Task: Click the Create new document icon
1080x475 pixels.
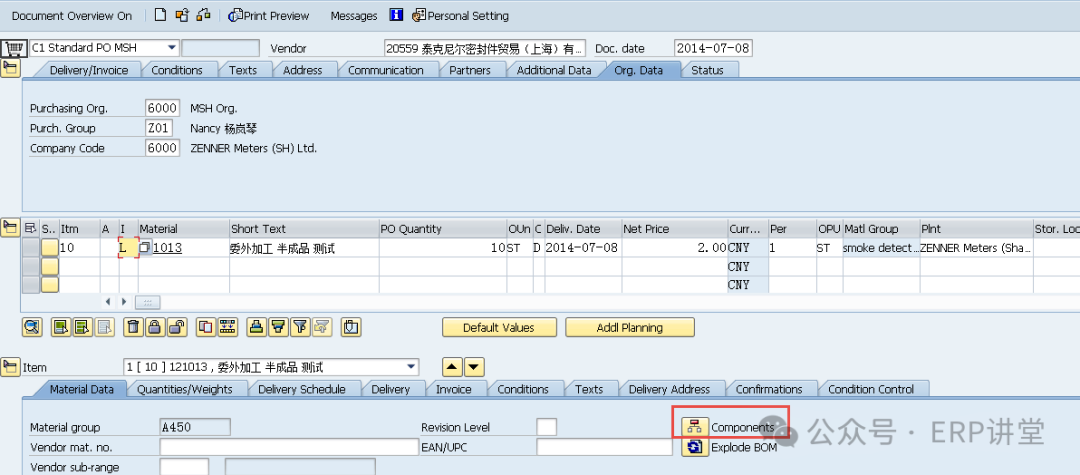Action: pos(160,15)
